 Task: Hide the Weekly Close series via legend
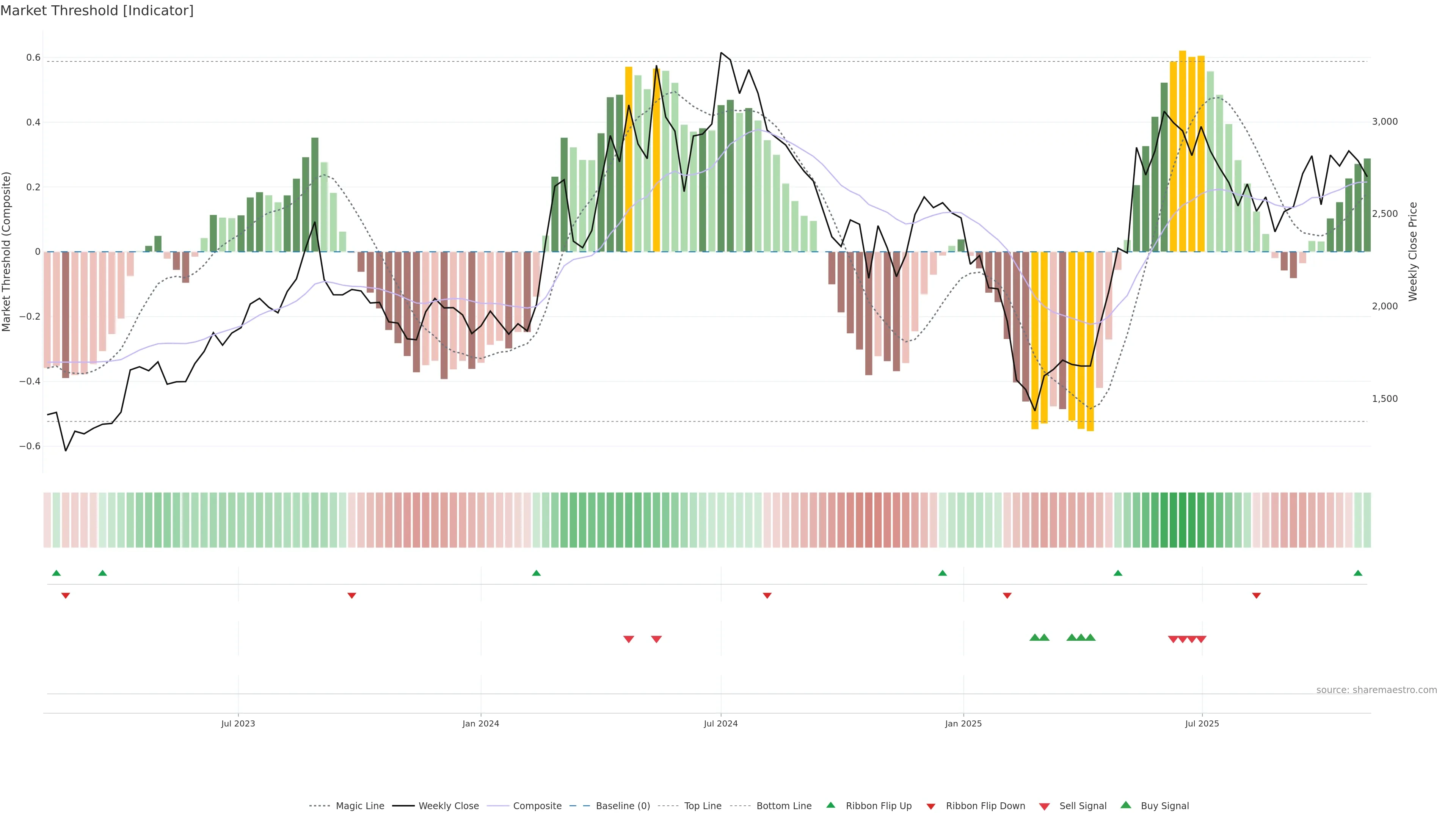448,806
